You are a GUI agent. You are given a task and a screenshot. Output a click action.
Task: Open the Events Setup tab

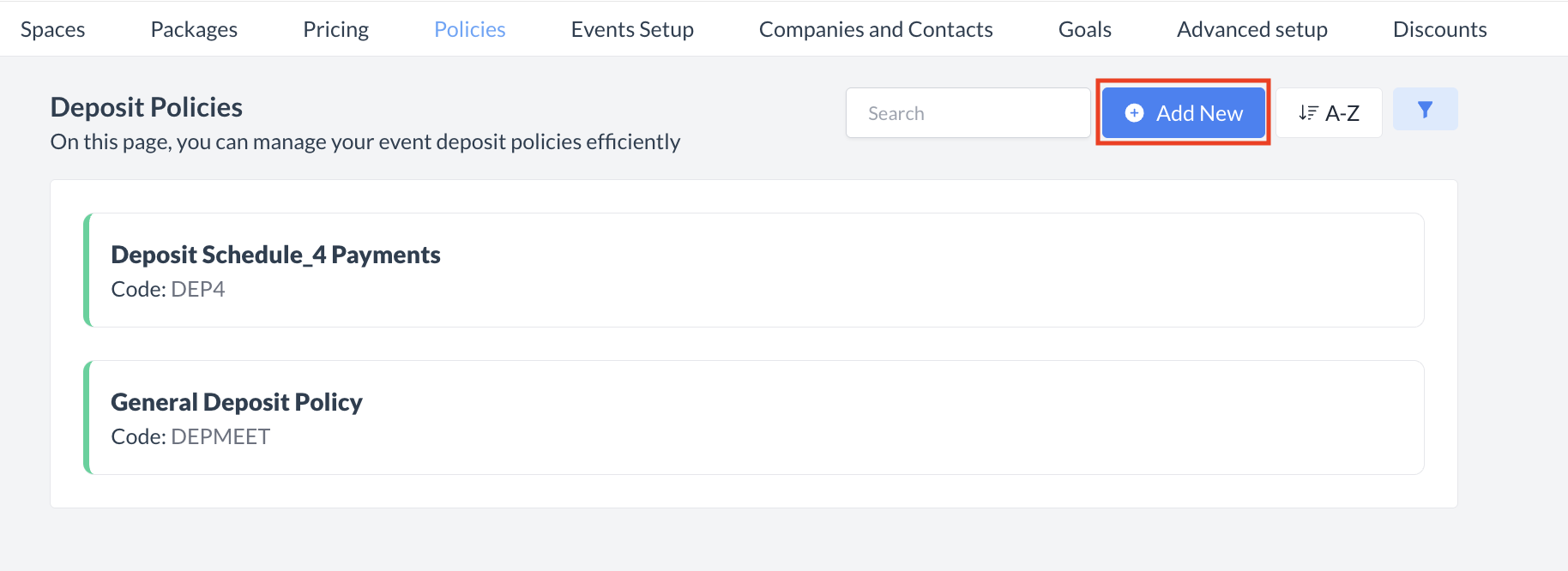(x=632, y=29)
